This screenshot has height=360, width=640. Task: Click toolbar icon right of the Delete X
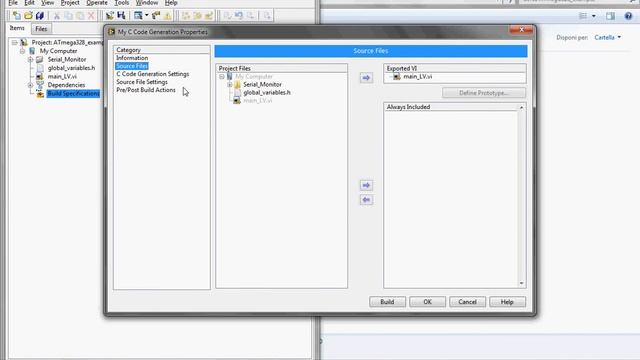109,16
